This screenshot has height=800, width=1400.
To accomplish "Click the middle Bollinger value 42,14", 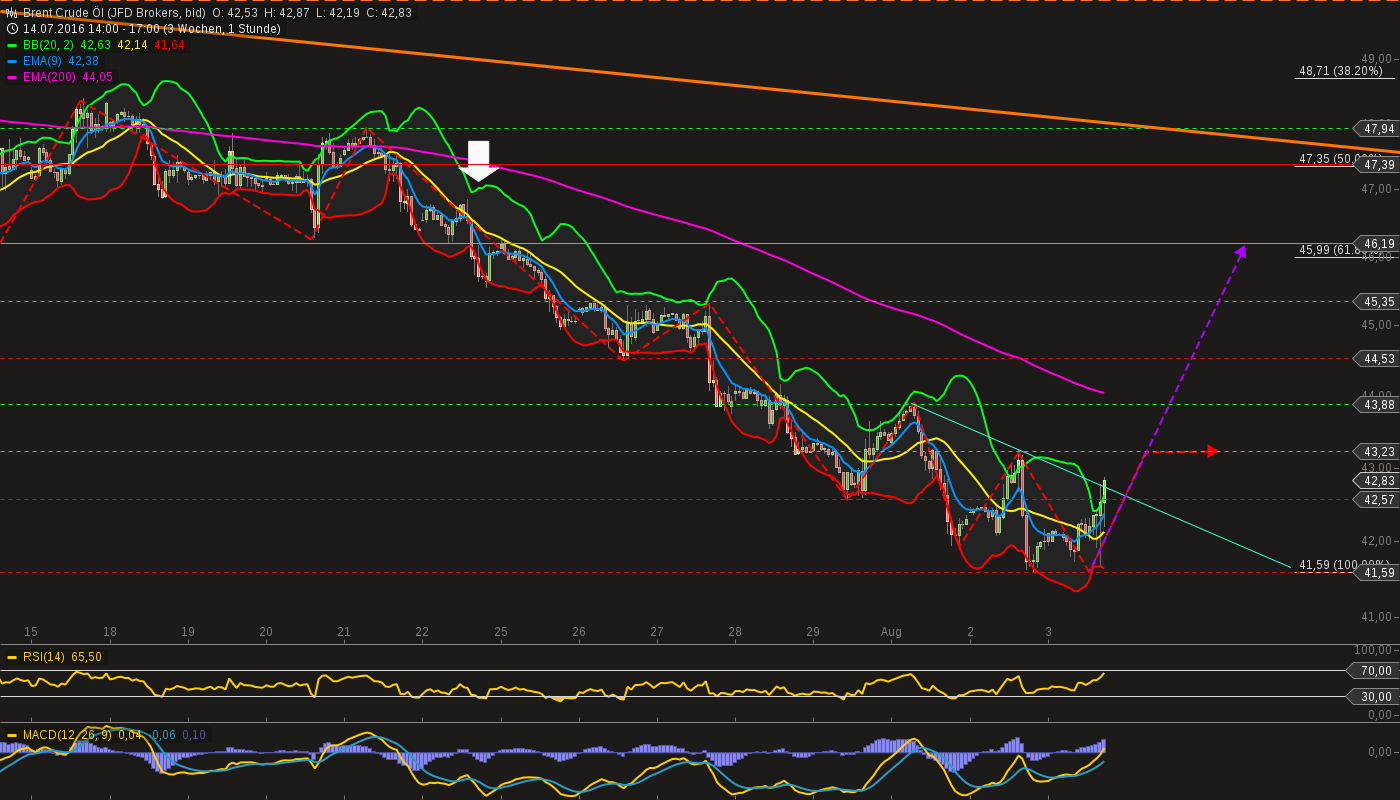I will coord(132,45).
